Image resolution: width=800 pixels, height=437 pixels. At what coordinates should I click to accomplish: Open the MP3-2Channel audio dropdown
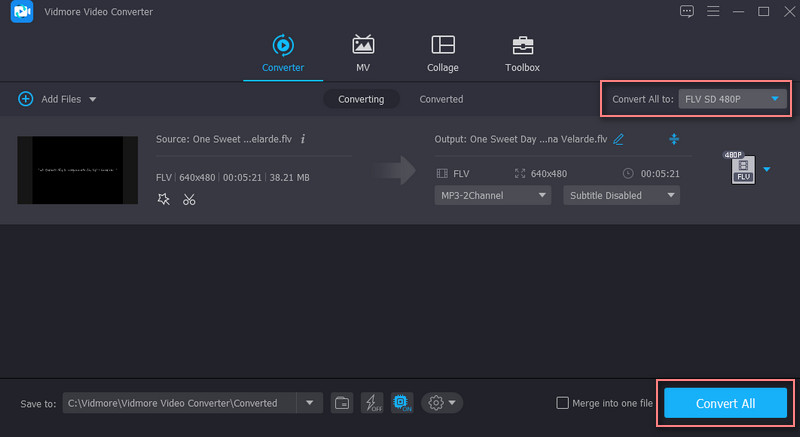coord(493,195)
